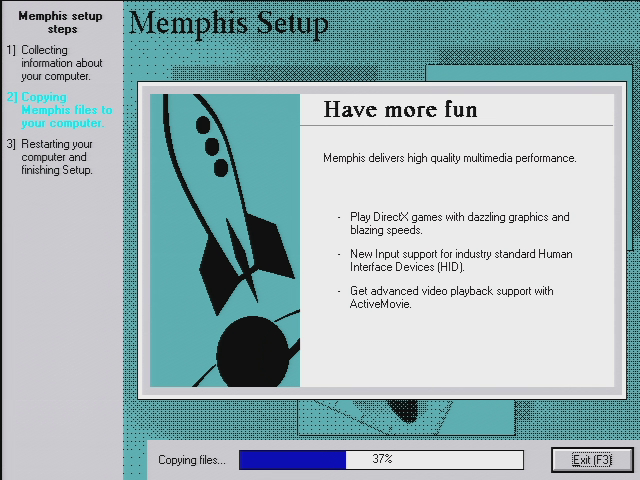The width and height of the screenshot is (640, 480).
Task: Click the Exit (F3) button
Action: (x=592, y=460)
